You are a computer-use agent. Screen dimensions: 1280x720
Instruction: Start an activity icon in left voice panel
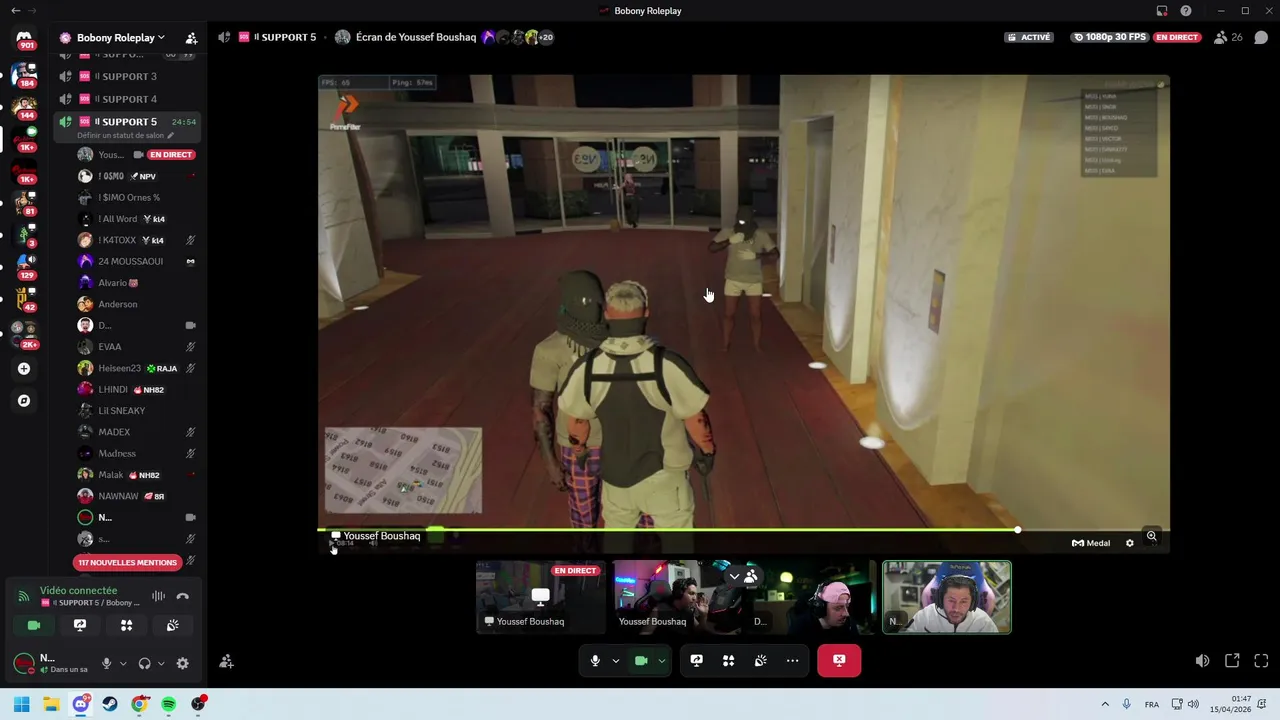pyautogui.click(x=126, y=625)
